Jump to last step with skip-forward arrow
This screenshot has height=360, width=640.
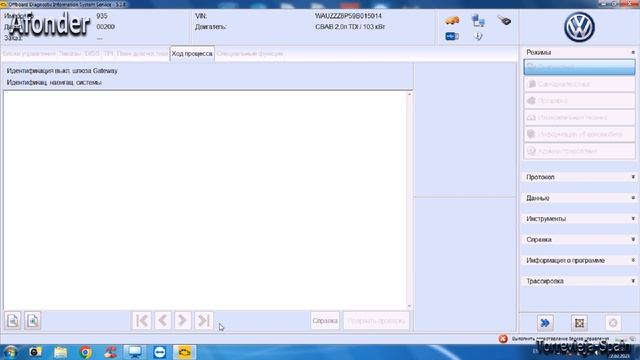point(203,320)
